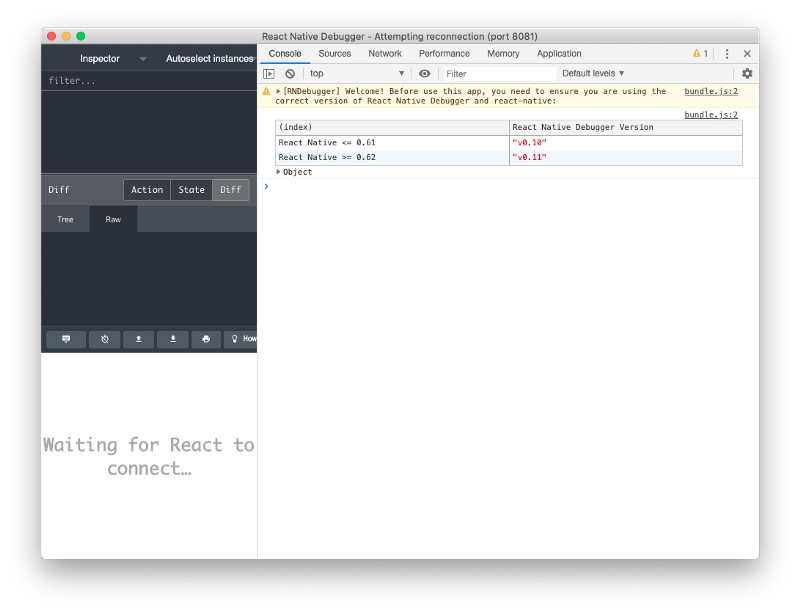Switch to the Network tab

[385, 53]
